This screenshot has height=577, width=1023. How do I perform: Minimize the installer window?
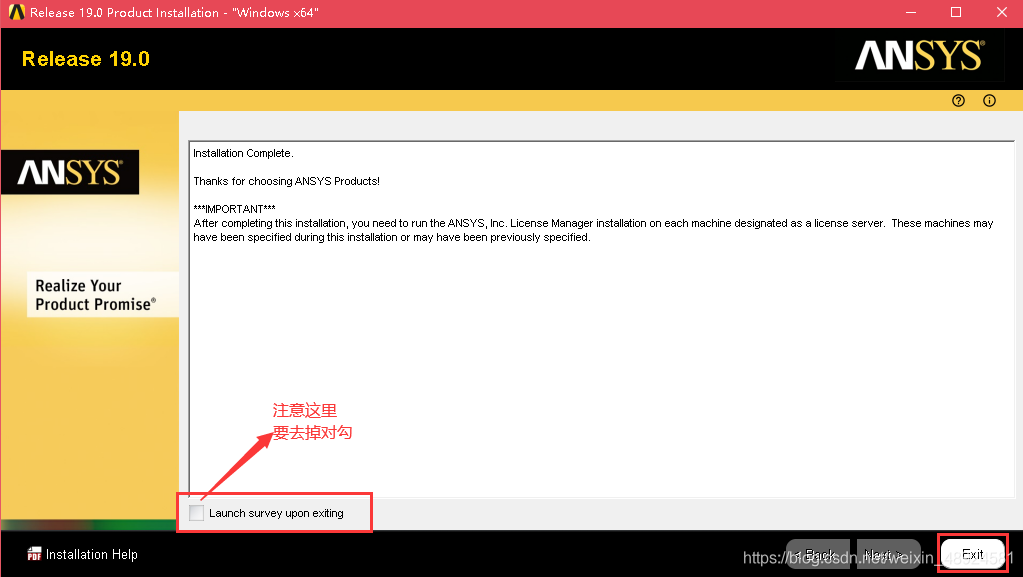911,12
